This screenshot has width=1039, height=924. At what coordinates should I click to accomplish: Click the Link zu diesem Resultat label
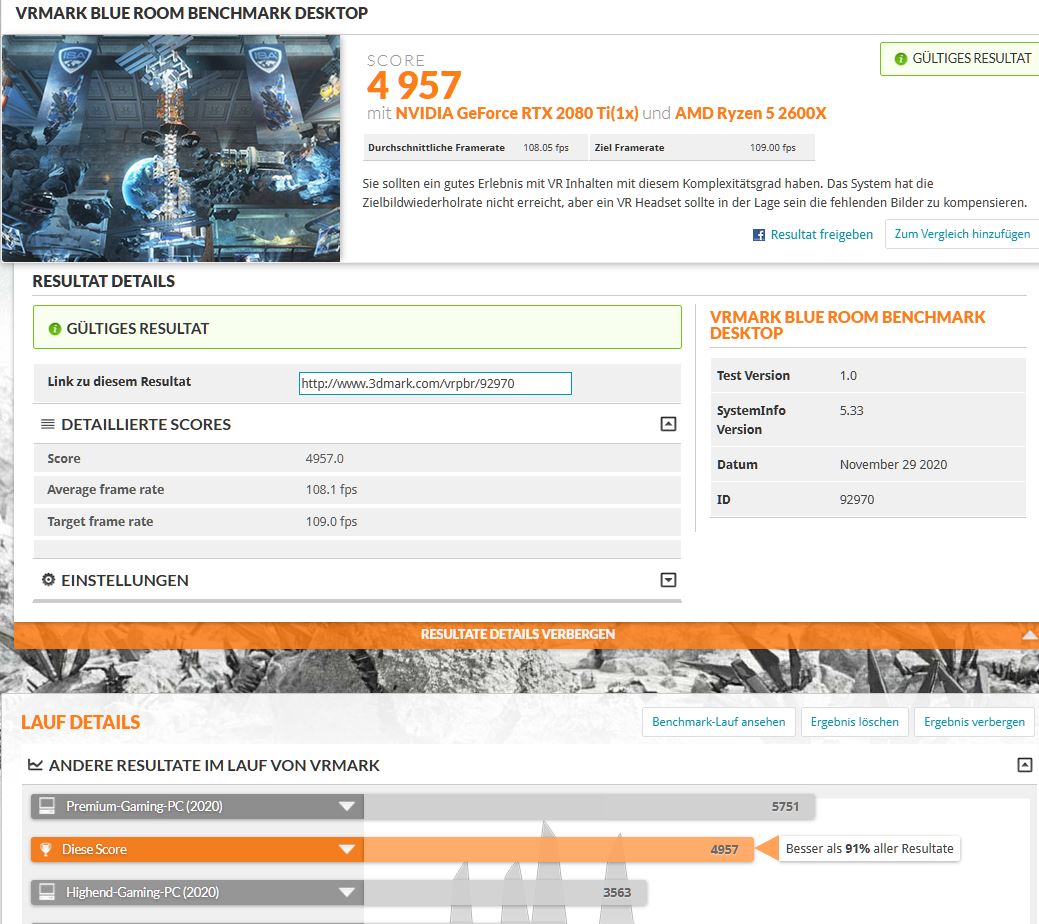click(x=119, y=382)
